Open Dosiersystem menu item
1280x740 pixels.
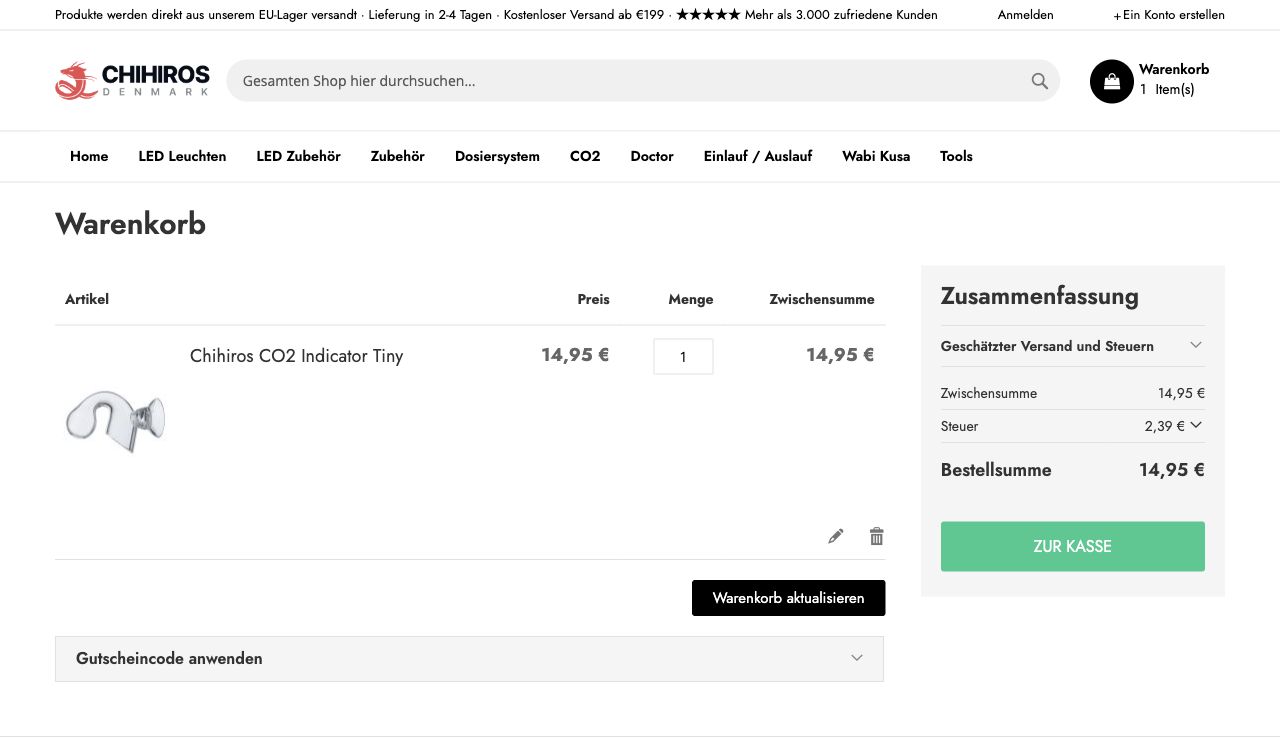click(497, 156)
